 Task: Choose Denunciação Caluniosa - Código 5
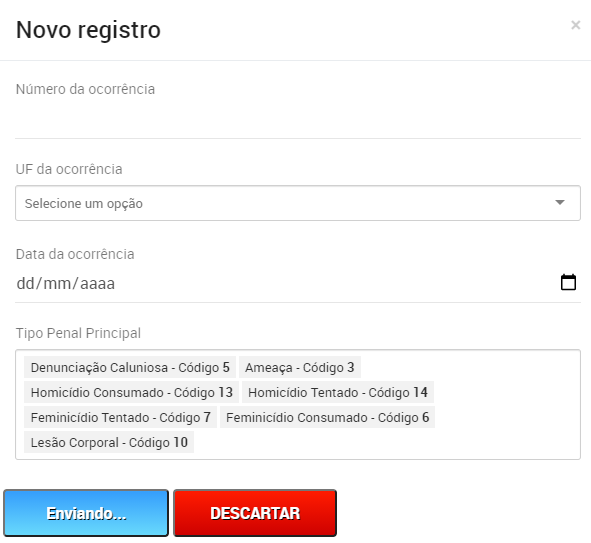(130, 367)
